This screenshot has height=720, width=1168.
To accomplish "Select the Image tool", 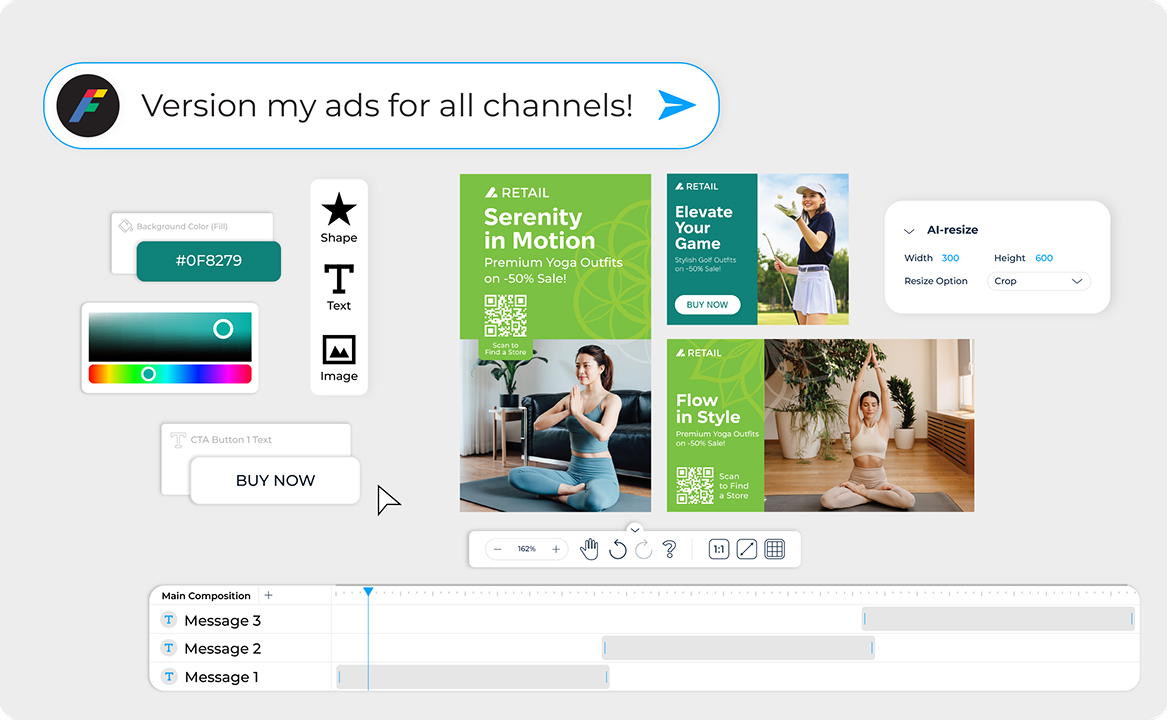I will coord(339,358).
